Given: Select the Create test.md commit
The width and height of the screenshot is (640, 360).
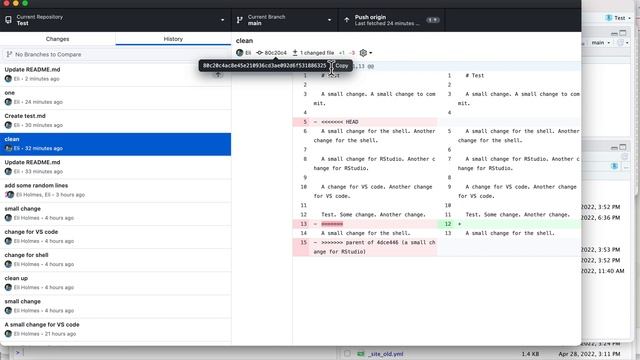Looking at the screenshot, I should point(116,121).
